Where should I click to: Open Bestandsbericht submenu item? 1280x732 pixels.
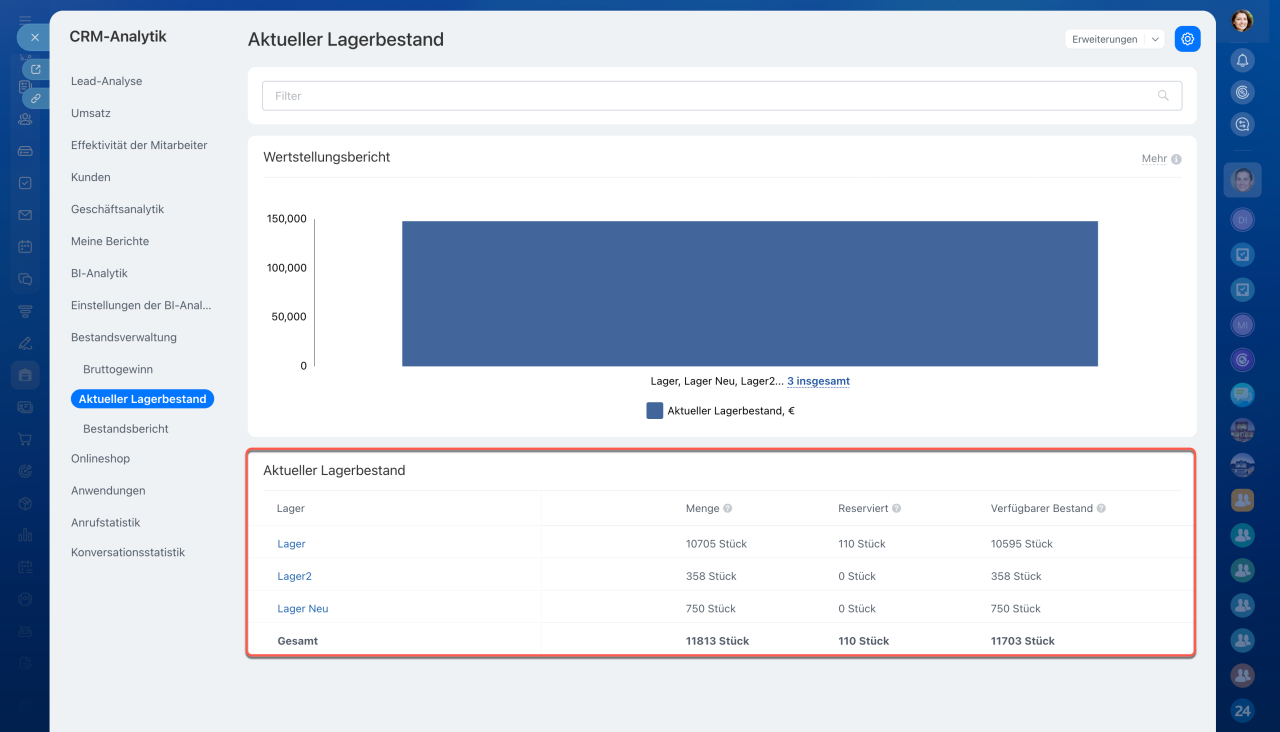126,429
